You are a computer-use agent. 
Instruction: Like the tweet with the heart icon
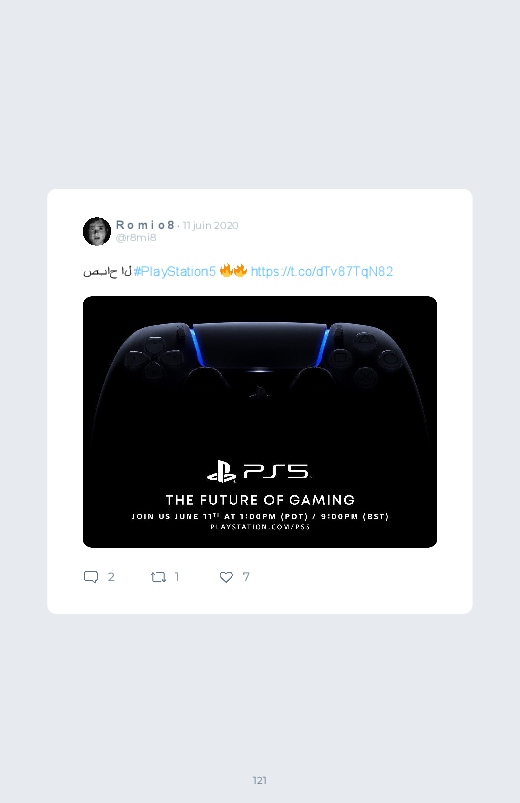click(226, 577)
